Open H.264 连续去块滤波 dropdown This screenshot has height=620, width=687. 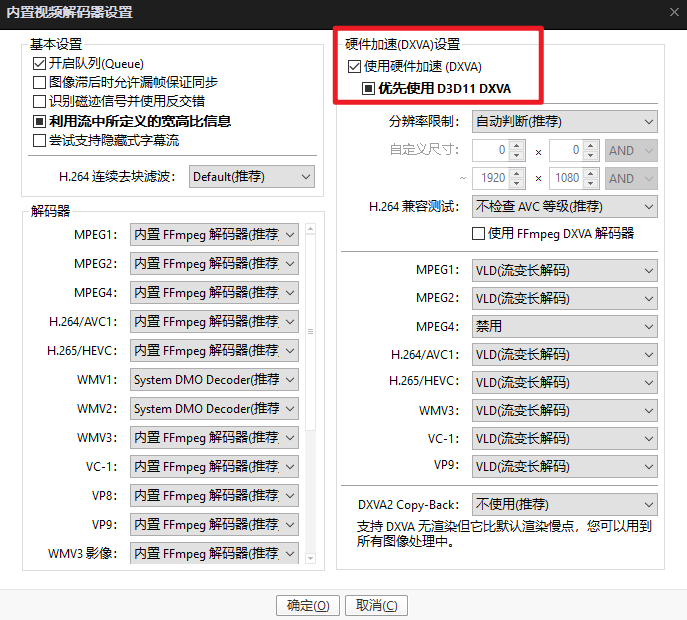coord(251,177)
